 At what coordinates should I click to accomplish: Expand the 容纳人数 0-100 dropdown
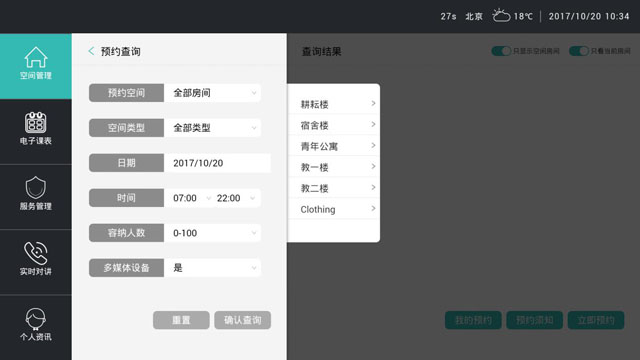(212, 233)
